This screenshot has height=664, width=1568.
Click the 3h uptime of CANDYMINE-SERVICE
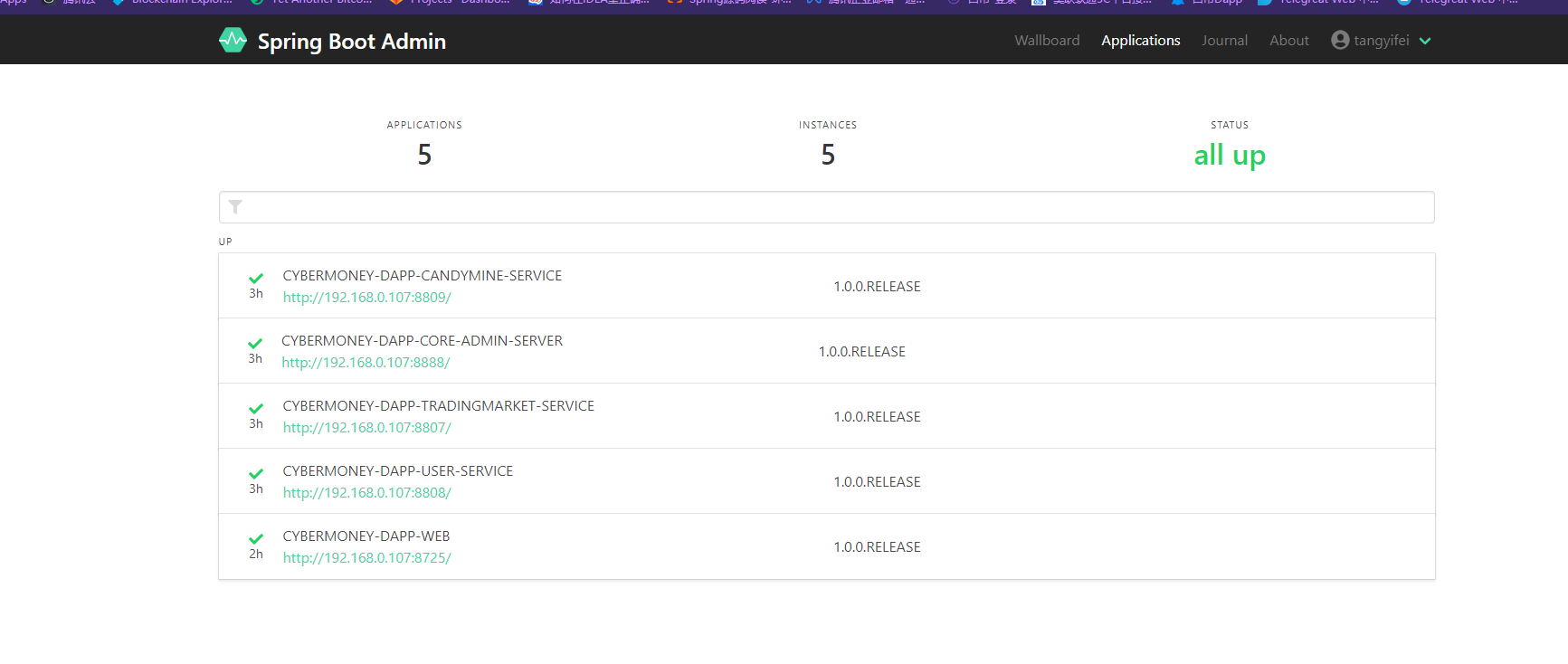pyautogui.click(x=256, y=294)
